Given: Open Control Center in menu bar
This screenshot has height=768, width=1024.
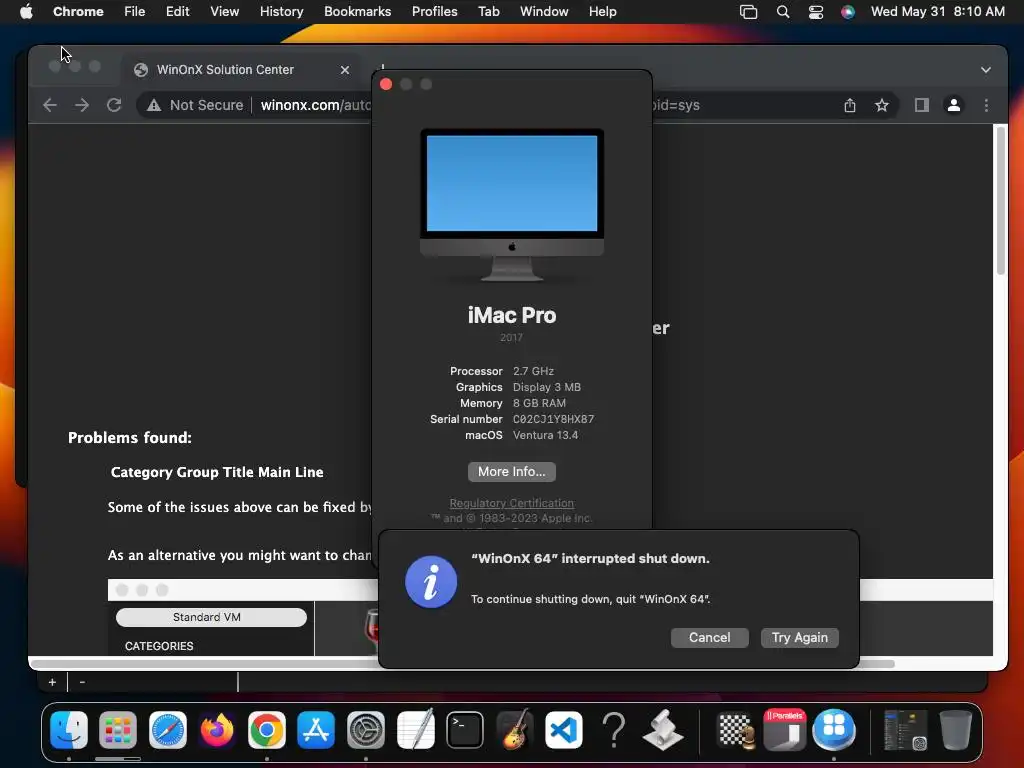Looking at the screenshot, I should (816, 11).
